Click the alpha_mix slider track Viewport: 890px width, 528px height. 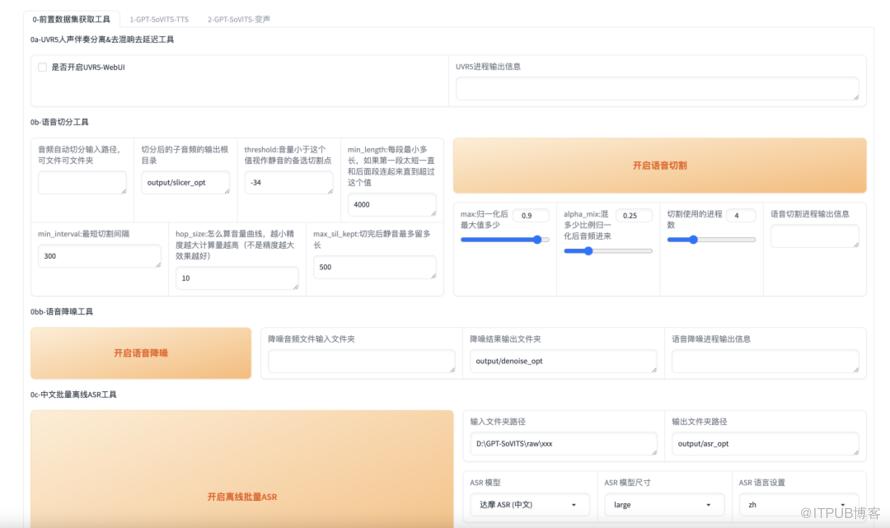608,251
